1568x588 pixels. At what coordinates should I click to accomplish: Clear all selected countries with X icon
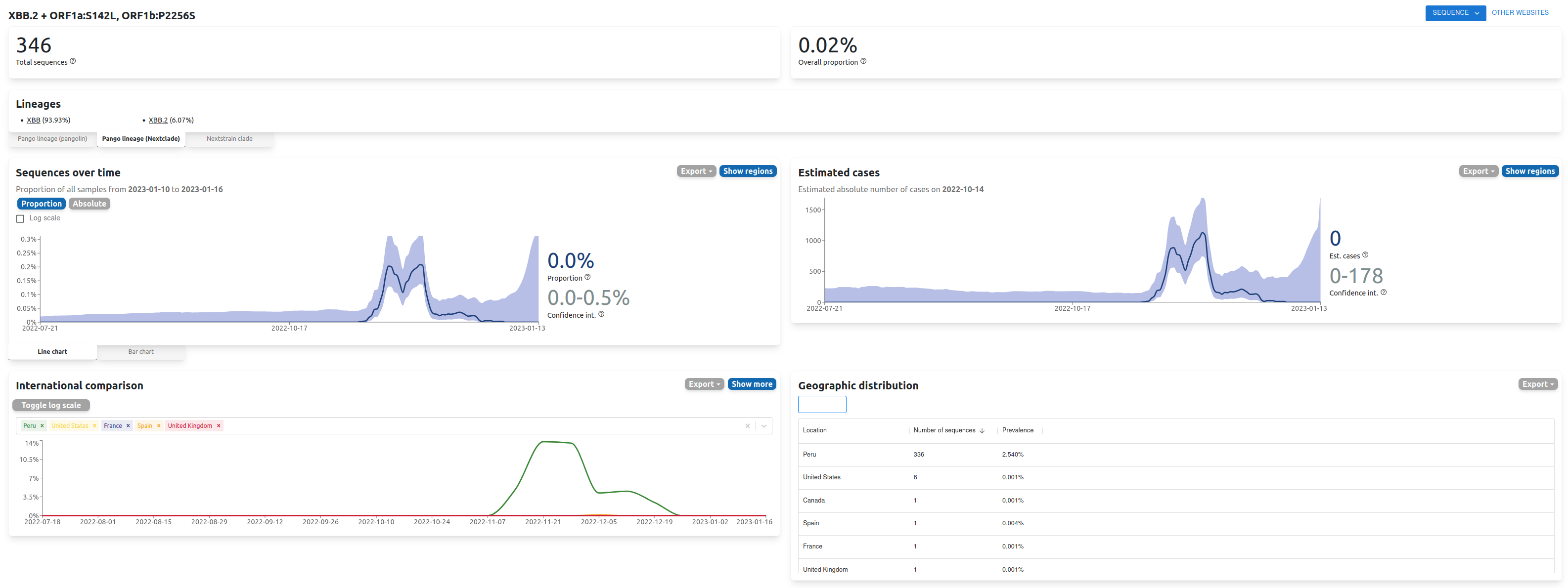748,425
